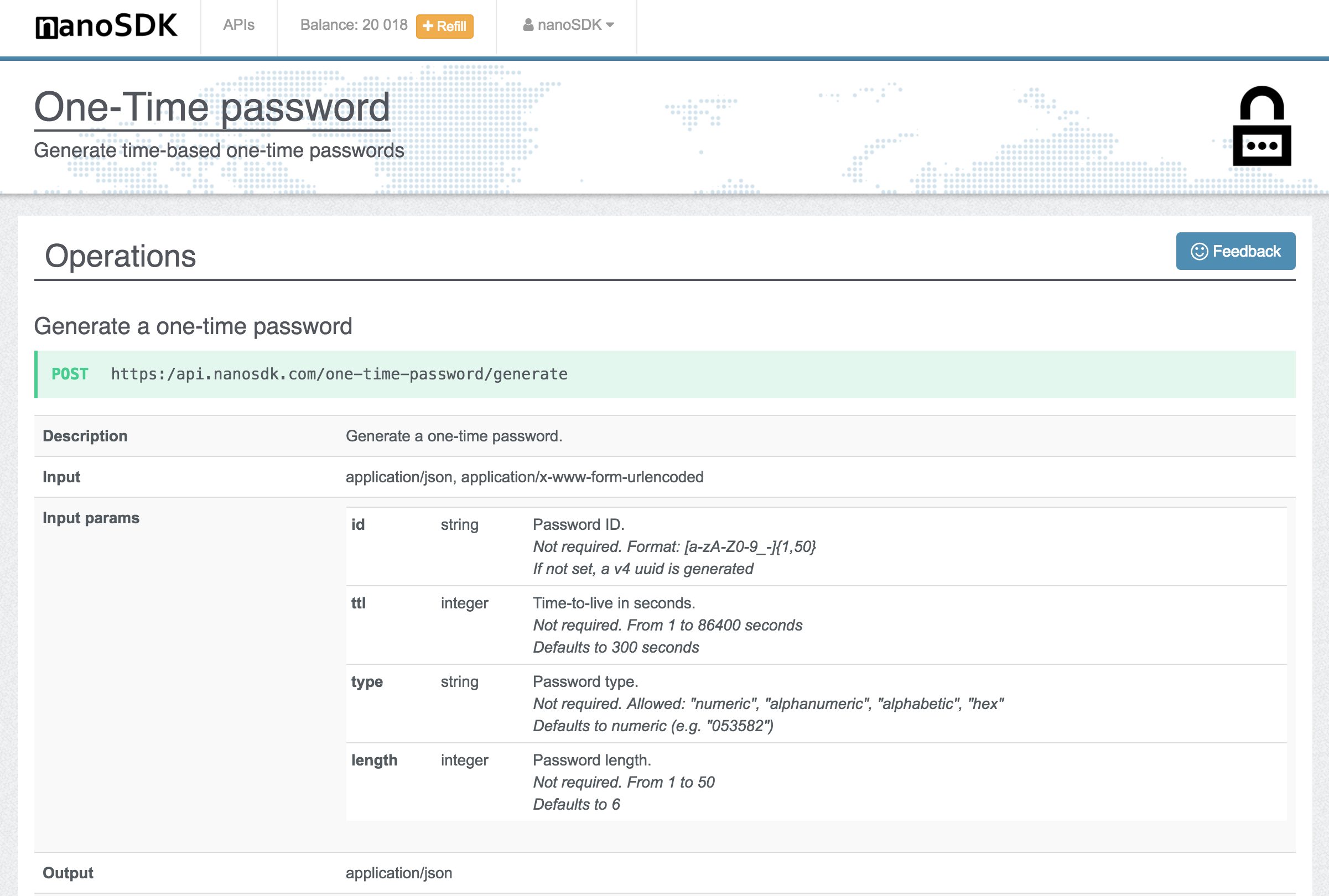Click the generate endpoint URL
This screenshot has height=896, width=1329.
(339, 374)
